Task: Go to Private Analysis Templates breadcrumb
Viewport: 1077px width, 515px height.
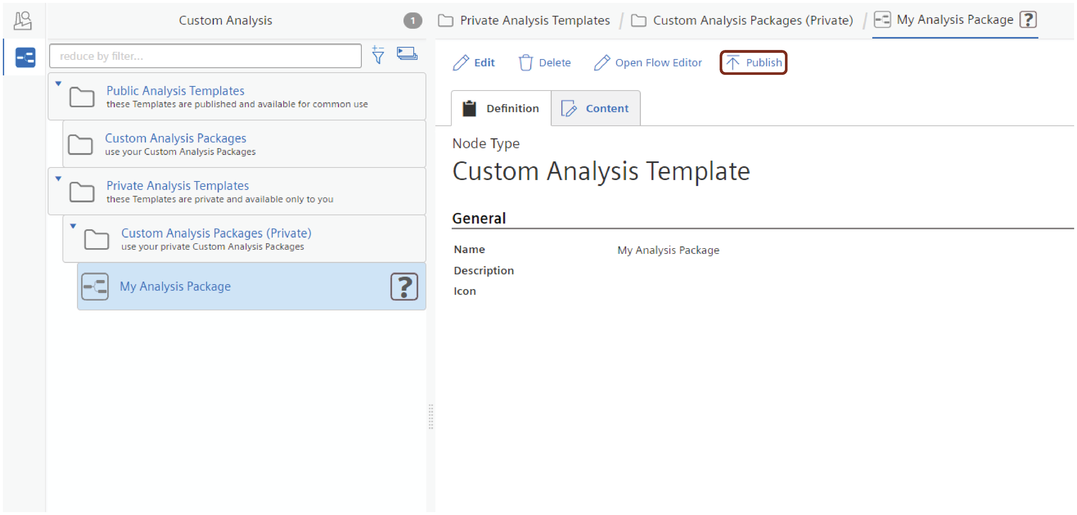Action: [x=524, y=21]
